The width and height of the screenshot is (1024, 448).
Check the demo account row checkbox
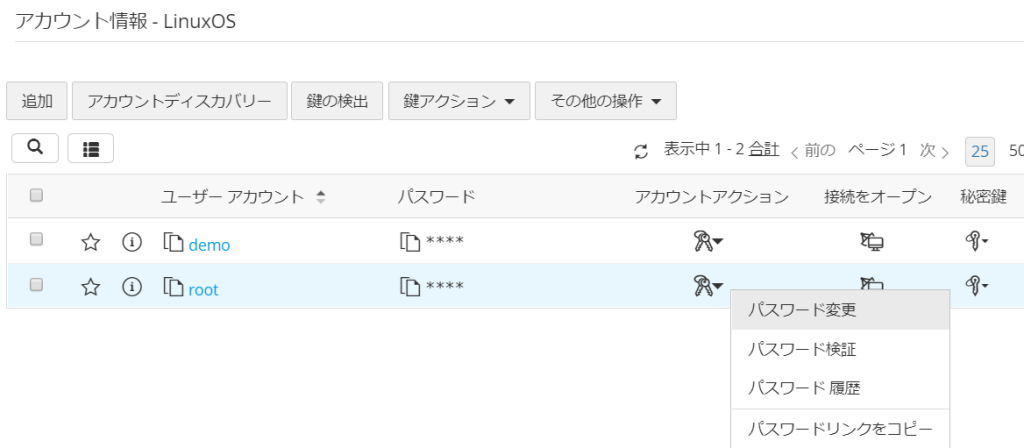tap(36, 240)
